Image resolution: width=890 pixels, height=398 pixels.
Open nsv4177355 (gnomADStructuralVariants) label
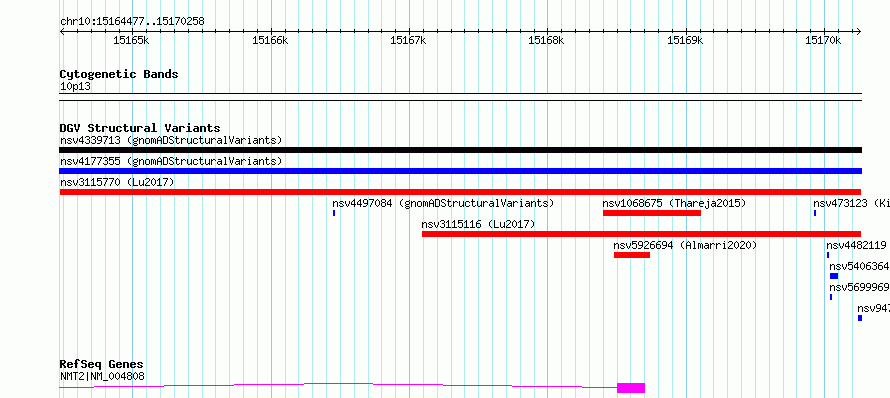[x=171, y=161]
